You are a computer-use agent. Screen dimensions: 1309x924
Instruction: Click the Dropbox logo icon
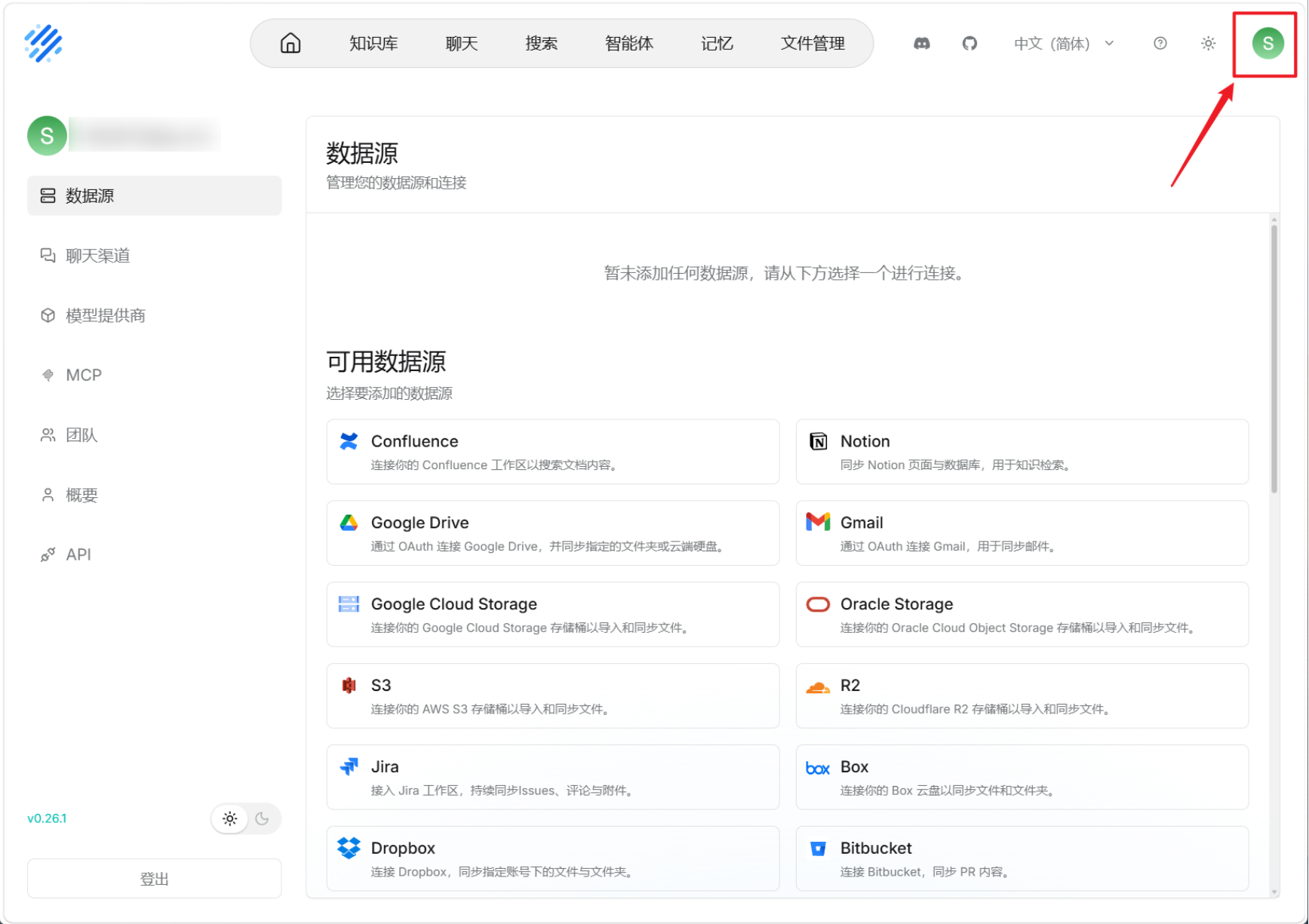pos(349,848)
